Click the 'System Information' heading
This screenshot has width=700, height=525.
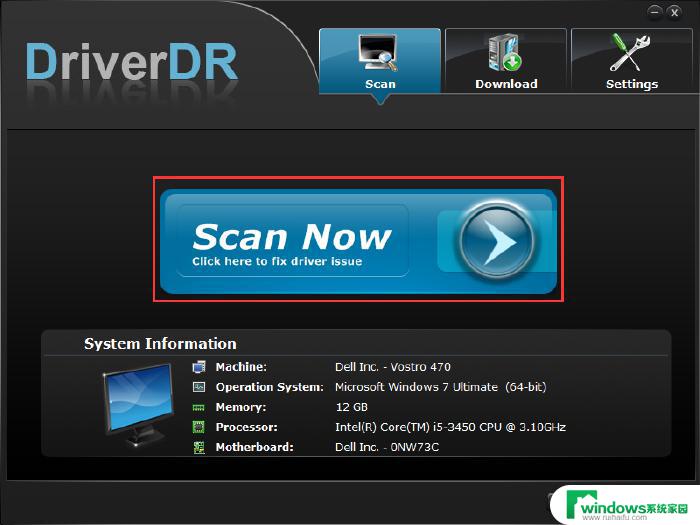(160, 344)
